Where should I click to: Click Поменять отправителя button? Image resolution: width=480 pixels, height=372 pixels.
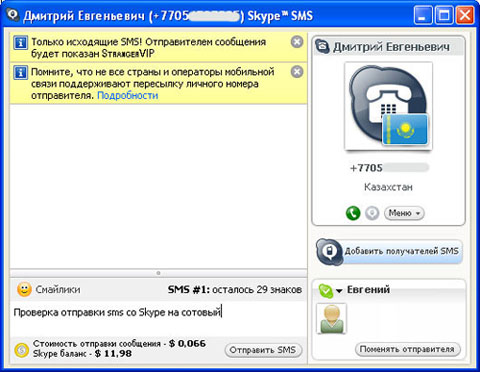407,349
